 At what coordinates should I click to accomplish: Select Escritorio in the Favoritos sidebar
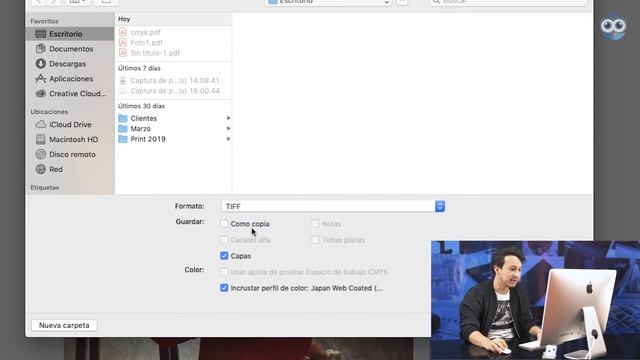point(70,34)
